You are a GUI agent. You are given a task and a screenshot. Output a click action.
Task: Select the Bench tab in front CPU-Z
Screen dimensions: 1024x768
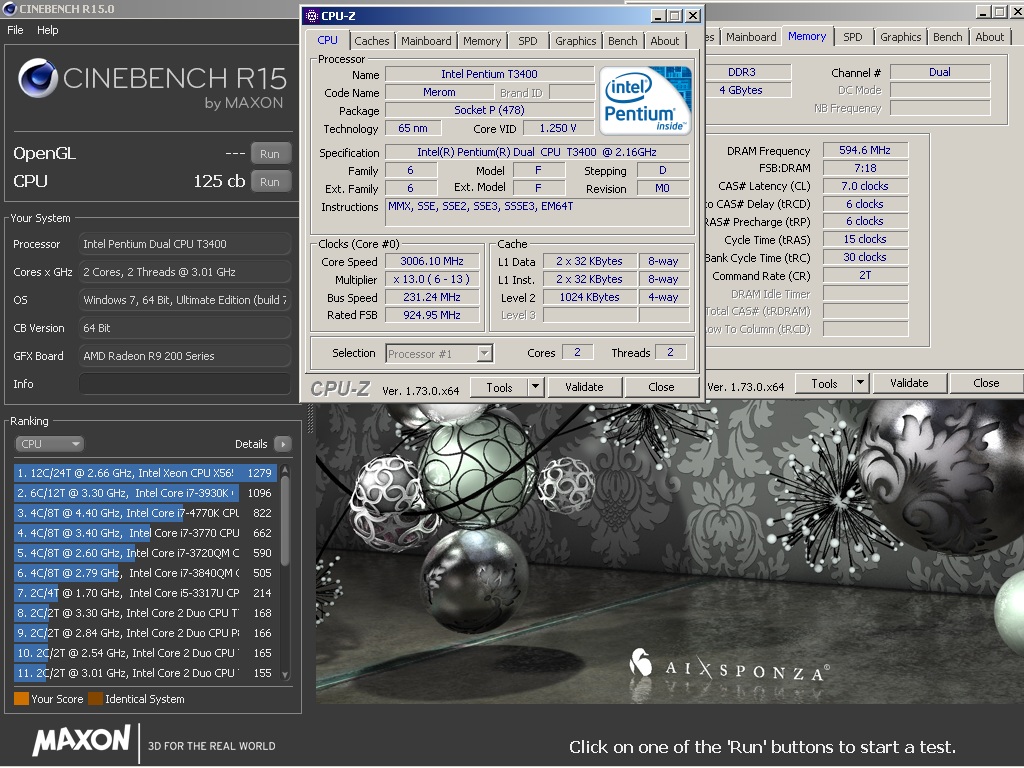point(622,40)
